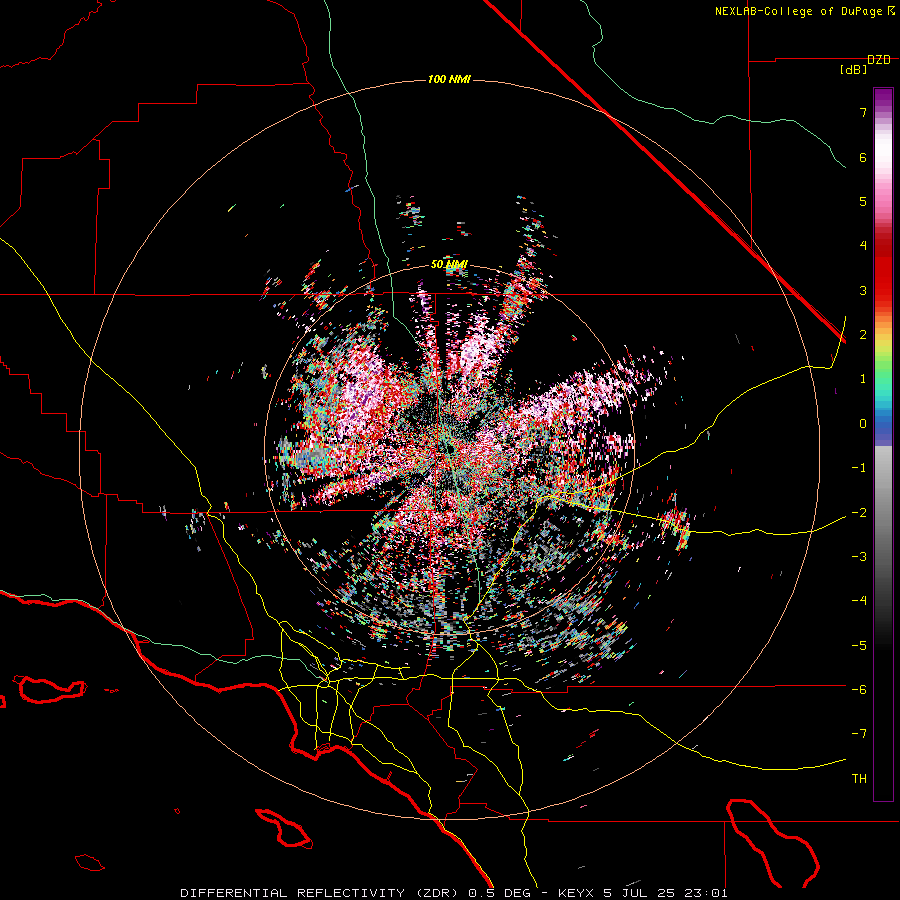Screen dimensions: 900x900
Task: Click the -1 value on the color scale
Action: [x=859, y=468]
